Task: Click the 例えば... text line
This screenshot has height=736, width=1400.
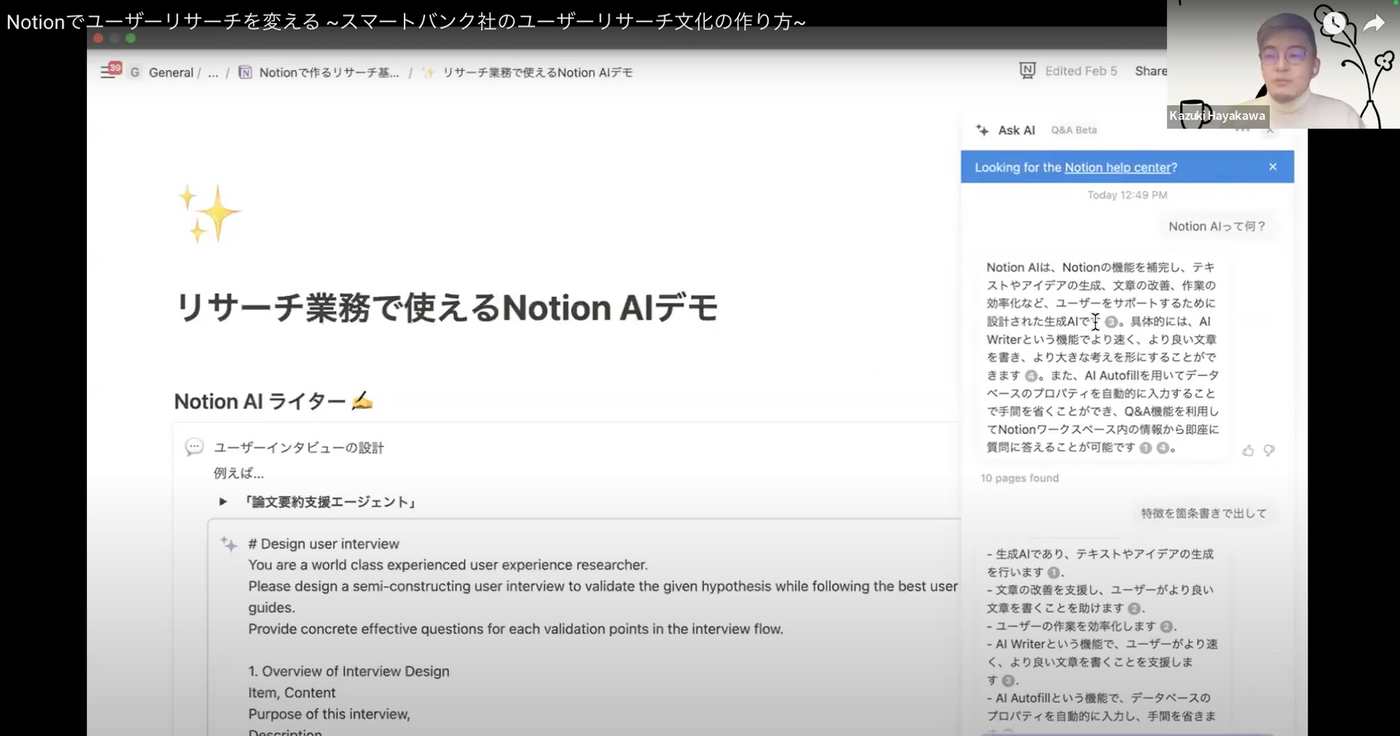Action: (x=239, y=473)
